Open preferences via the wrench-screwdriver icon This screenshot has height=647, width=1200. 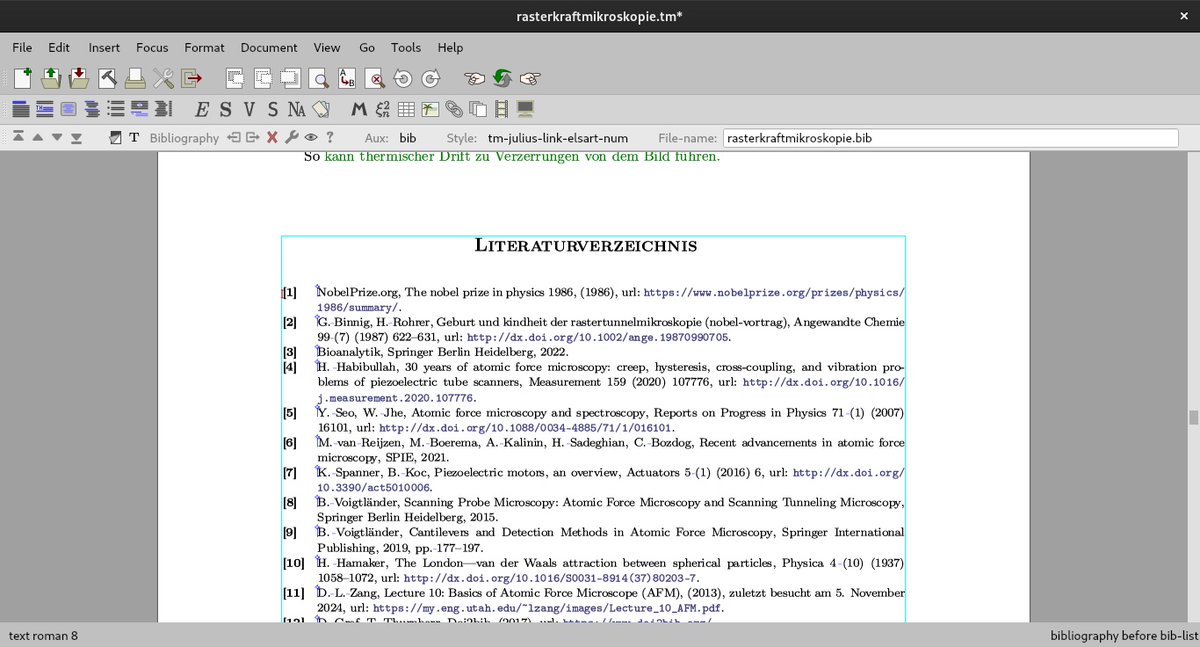pos(163,77)
